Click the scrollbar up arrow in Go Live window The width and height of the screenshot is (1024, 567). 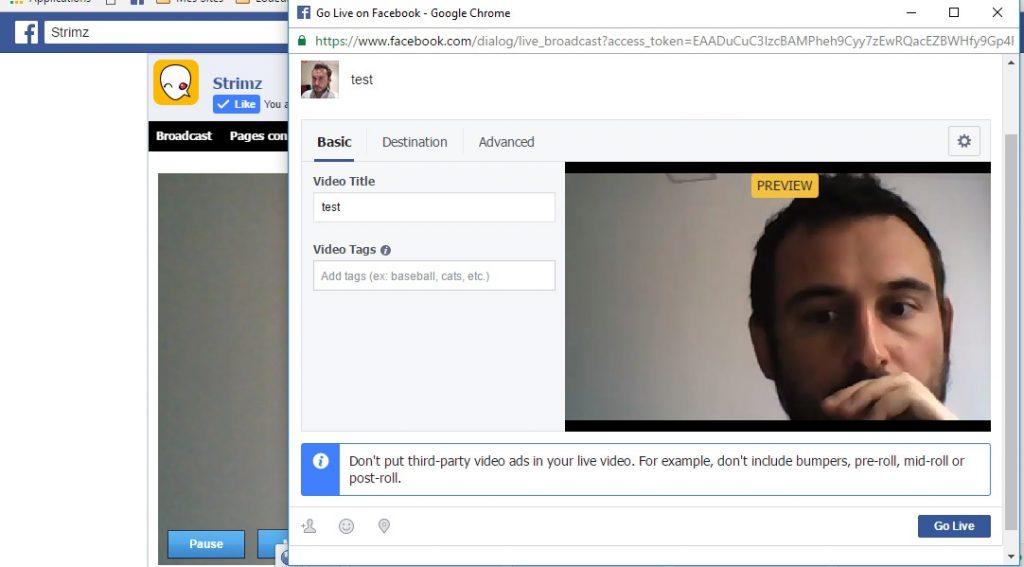1010,63
